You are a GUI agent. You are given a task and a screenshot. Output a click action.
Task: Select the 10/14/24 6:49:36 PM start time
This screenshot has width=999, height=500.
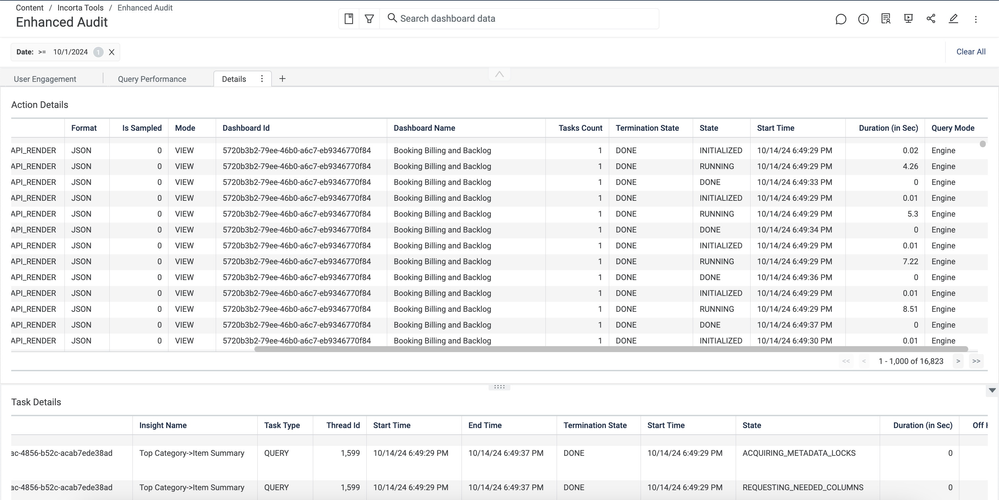[x=794, y=277]
